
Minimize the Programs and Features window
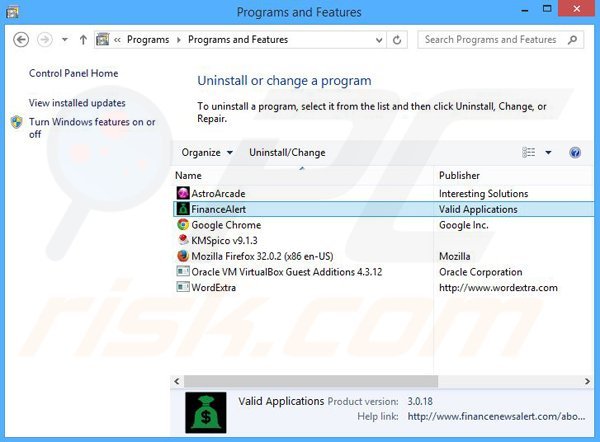pyautogui.click(x=525, y=9)
